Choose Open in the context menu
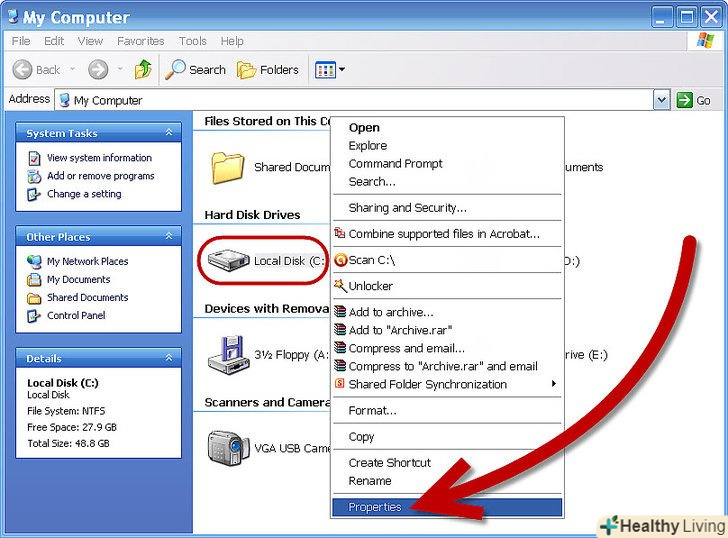This screenshot has height=538, width=728. [x=447, y=128]
